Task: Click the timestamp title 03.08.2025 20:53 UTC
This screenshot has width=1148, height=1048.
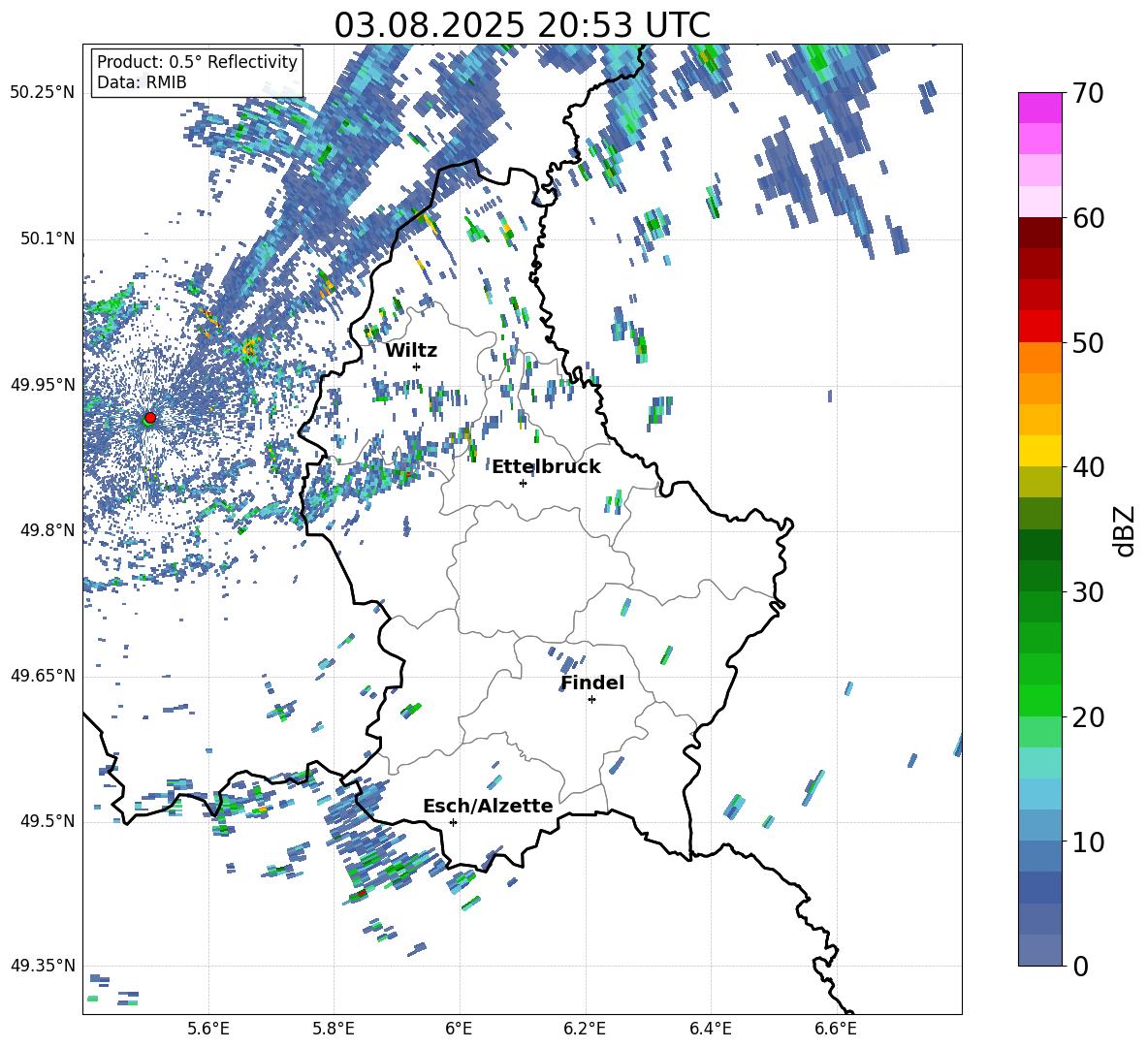Action: click(522, 25)
